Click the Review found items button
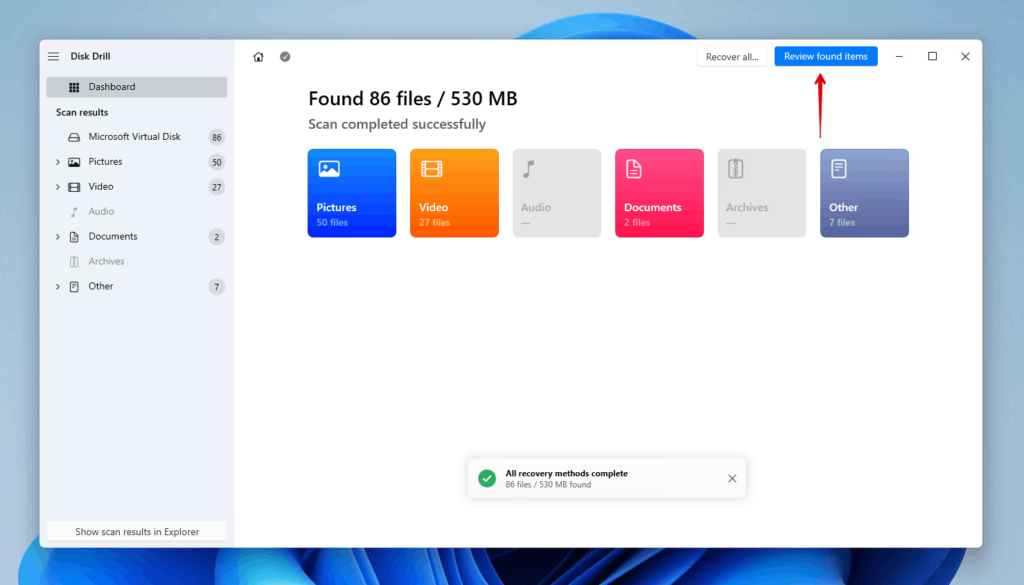Viewport: 1024px width, 585px height. tap(825, 56)
